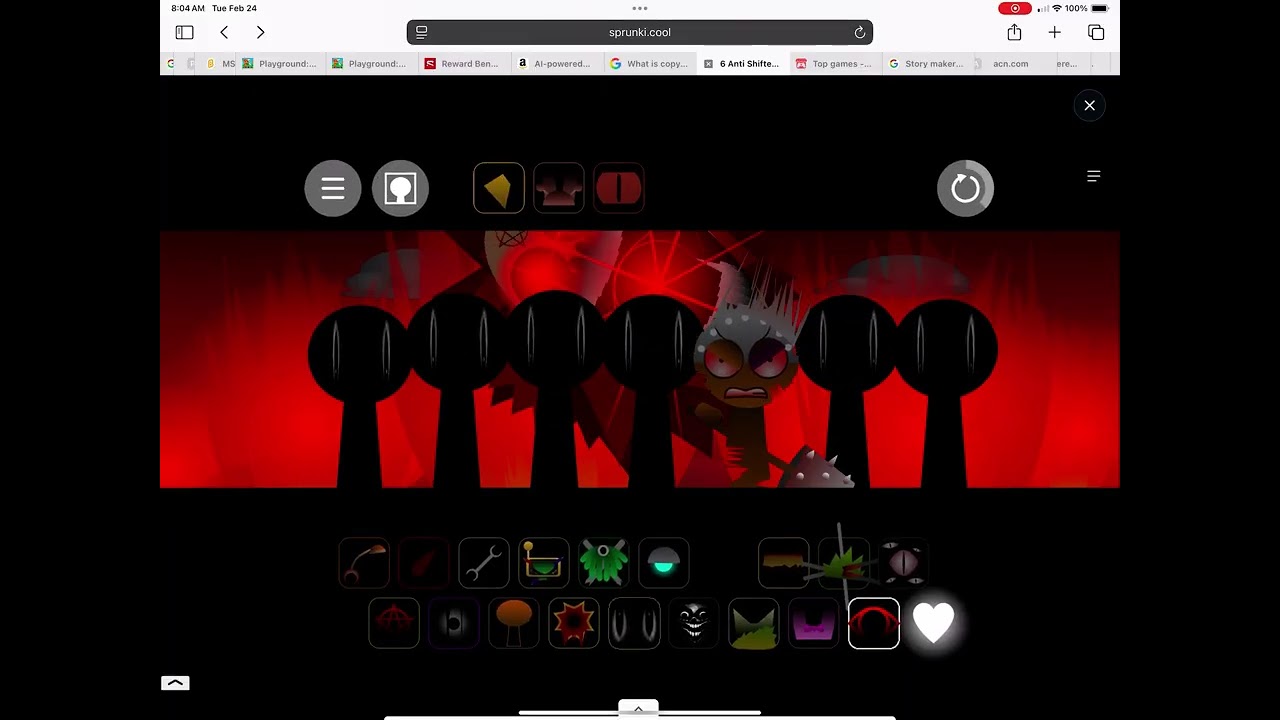
Task: Pick the dark red feather sound icon
Action: pos(424,562)
